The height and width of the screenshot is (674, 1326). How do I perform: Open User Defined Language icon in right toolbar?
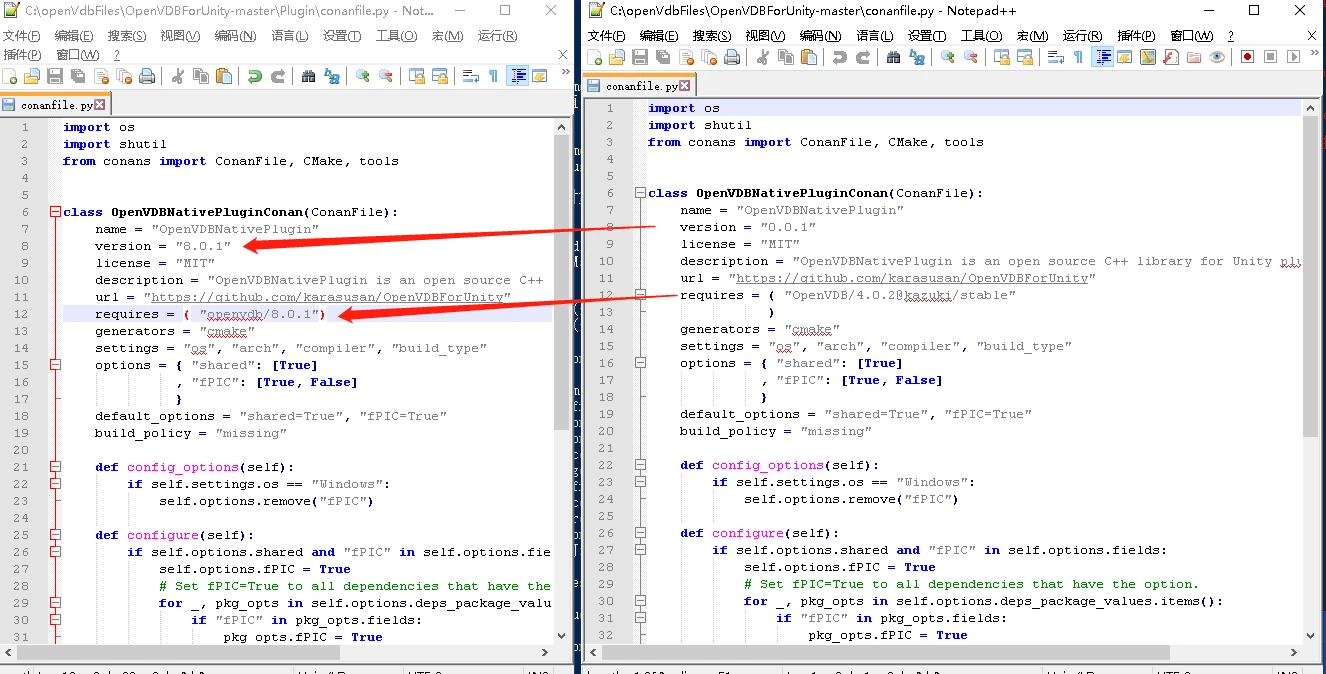1125,57
